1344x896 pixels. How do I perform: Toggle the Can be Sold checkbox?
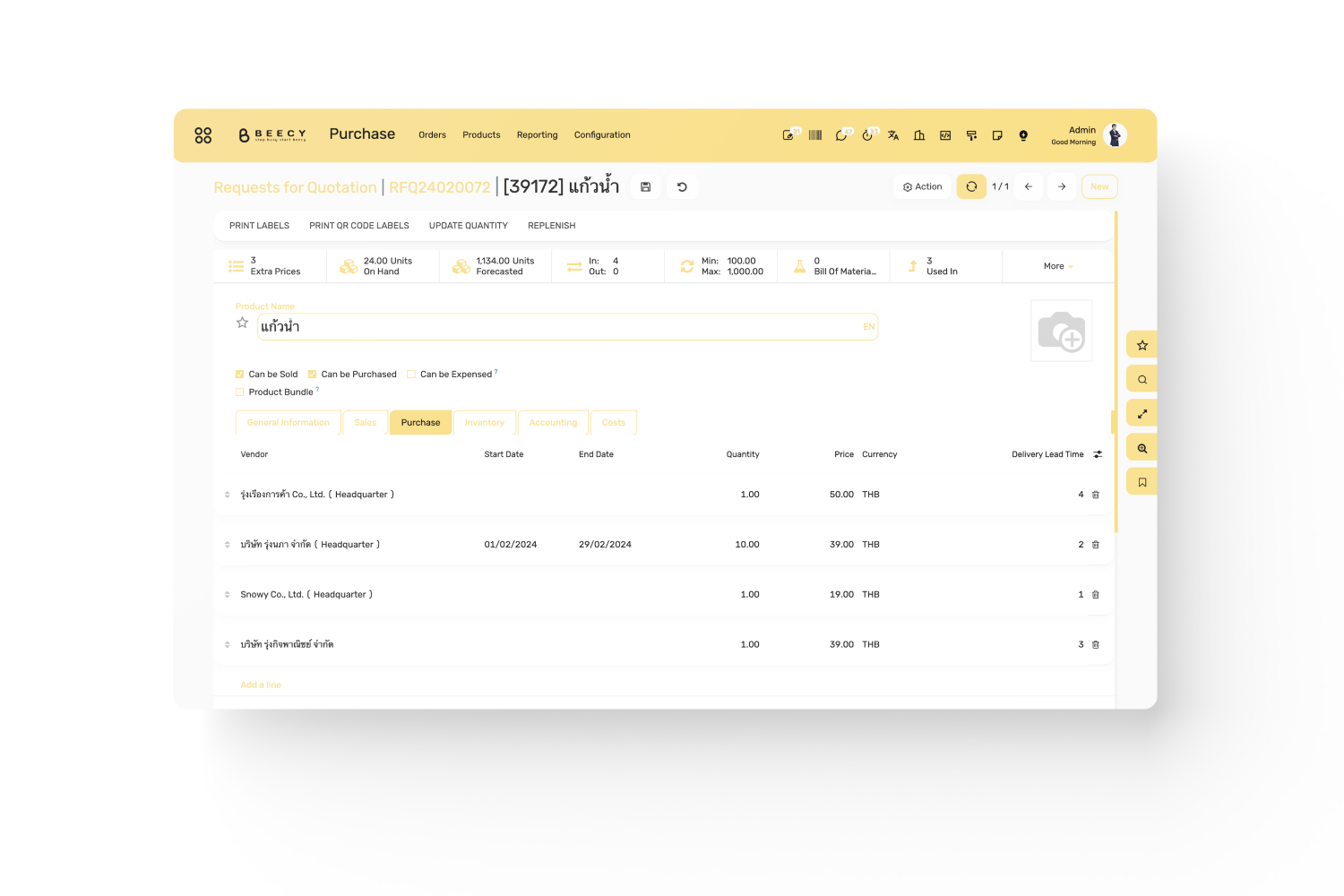(239, 375)
